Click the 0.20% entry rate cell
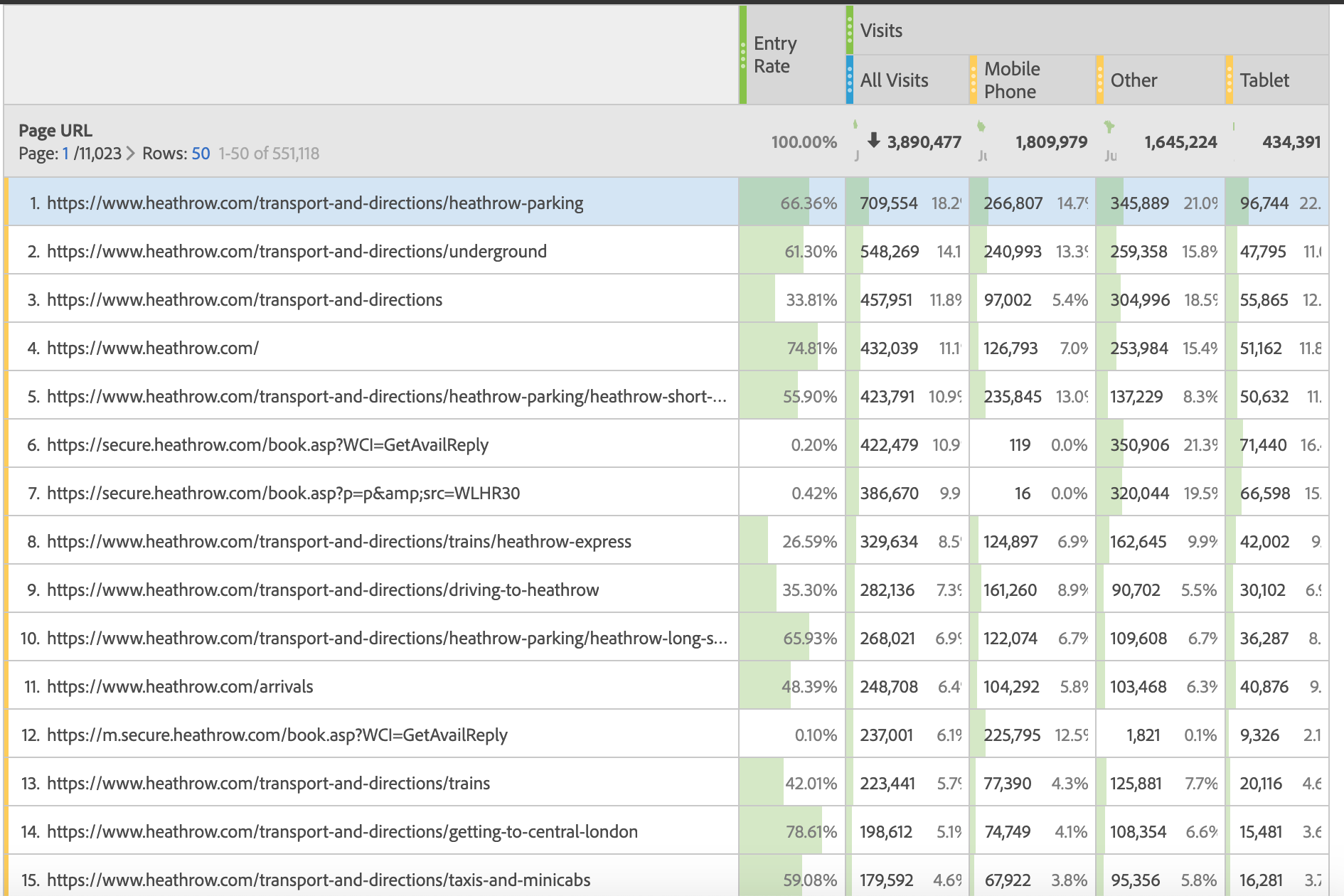This screenshot has width=1344, height=896. (814, 445)
